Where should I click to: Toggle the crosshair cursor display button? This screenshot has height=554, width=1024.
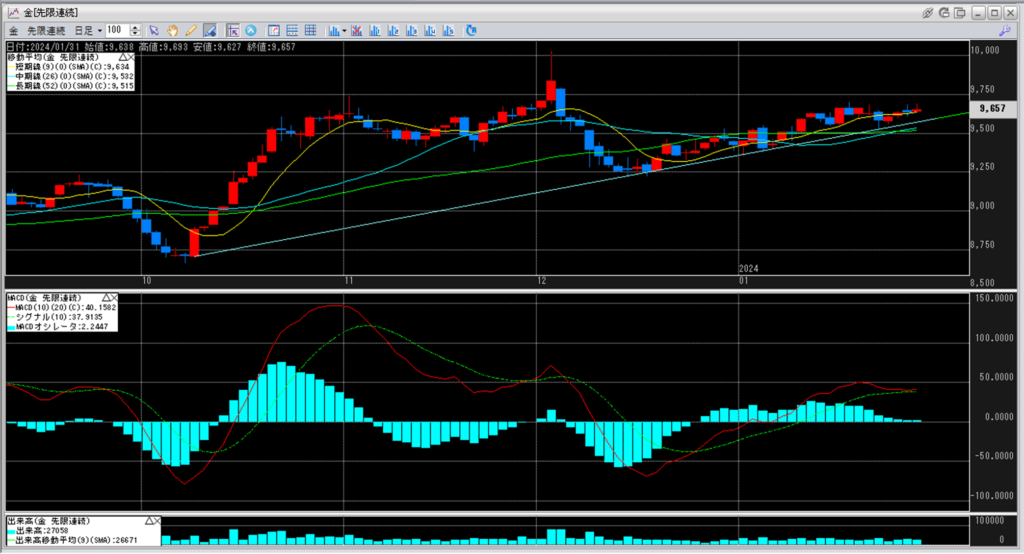click(x=232, y=30)
